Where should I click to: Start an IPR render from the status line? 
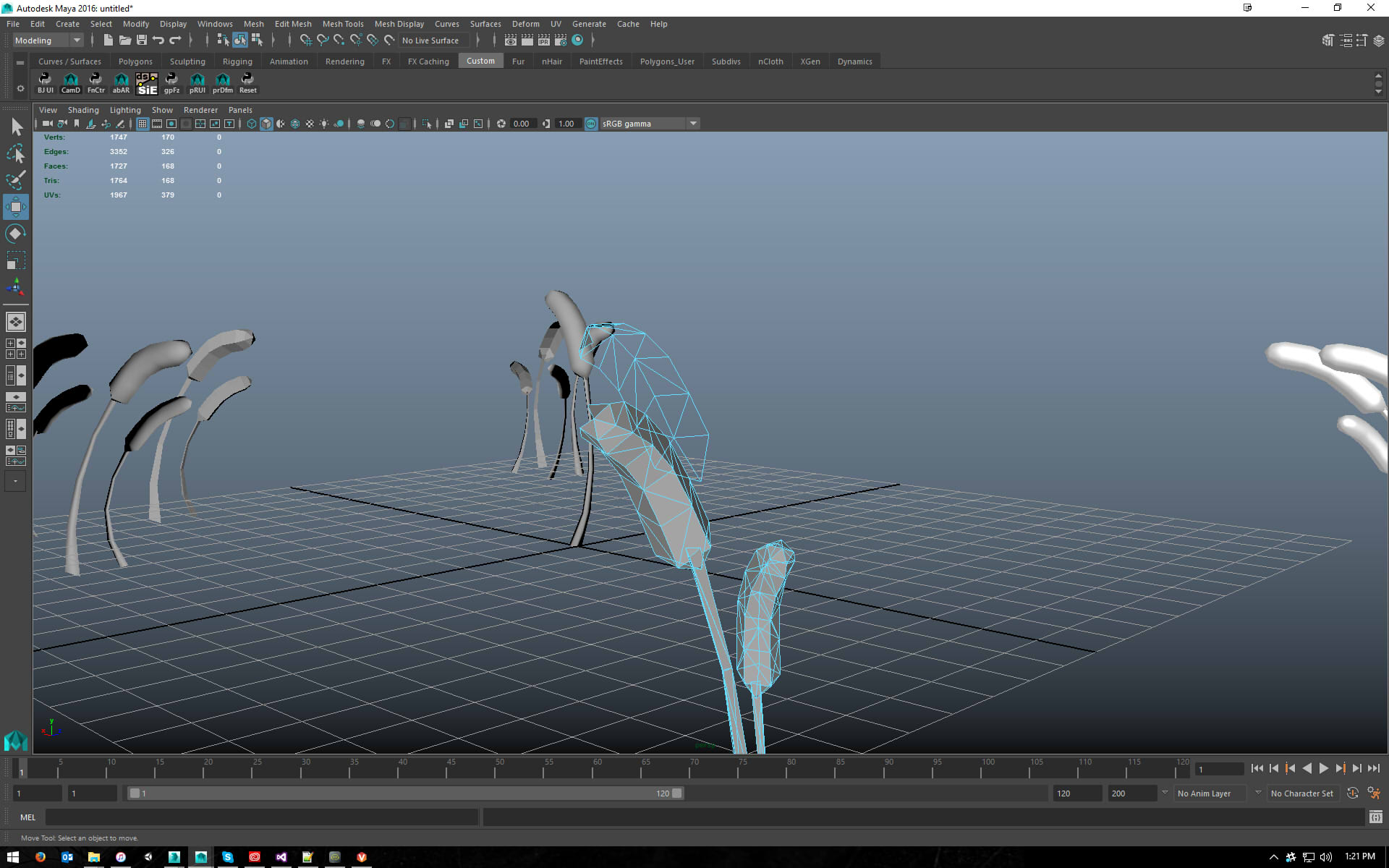[x=543, y=40]
